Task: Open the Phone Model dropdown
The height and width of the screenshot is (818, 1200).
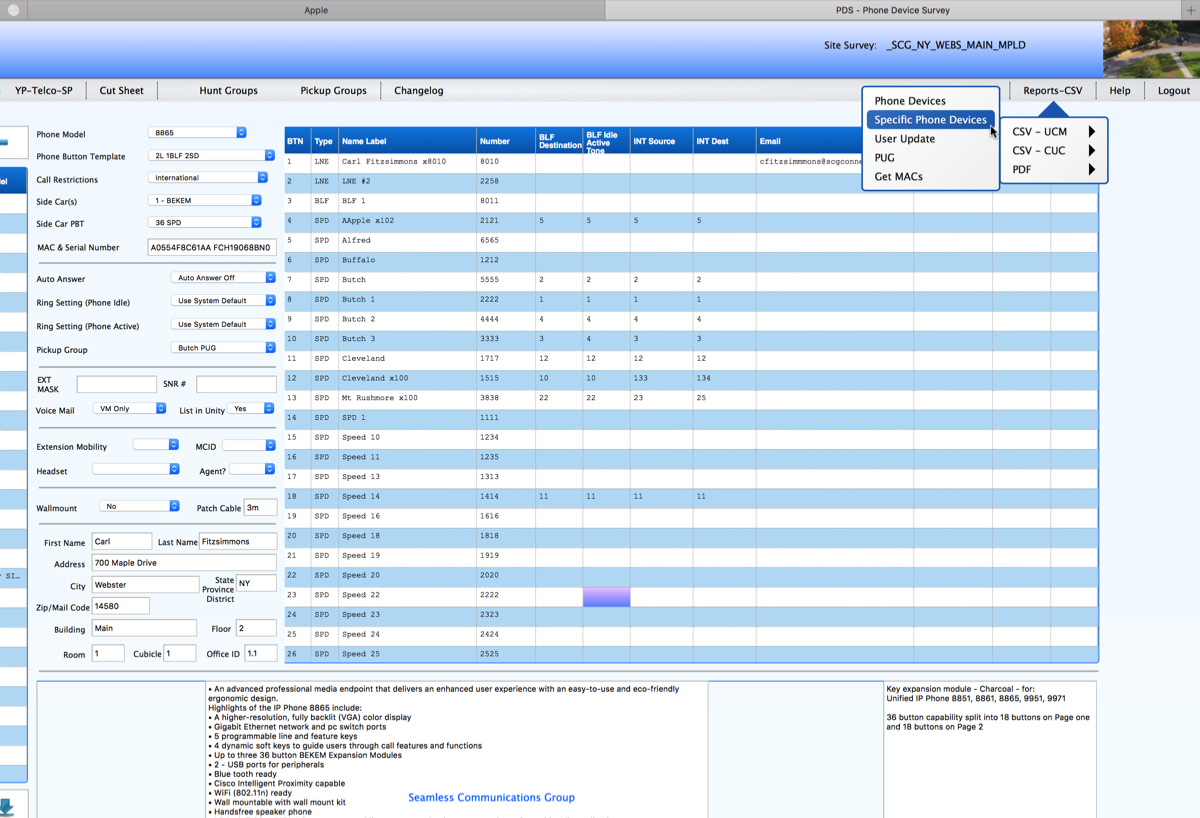Action: [197, 133]
